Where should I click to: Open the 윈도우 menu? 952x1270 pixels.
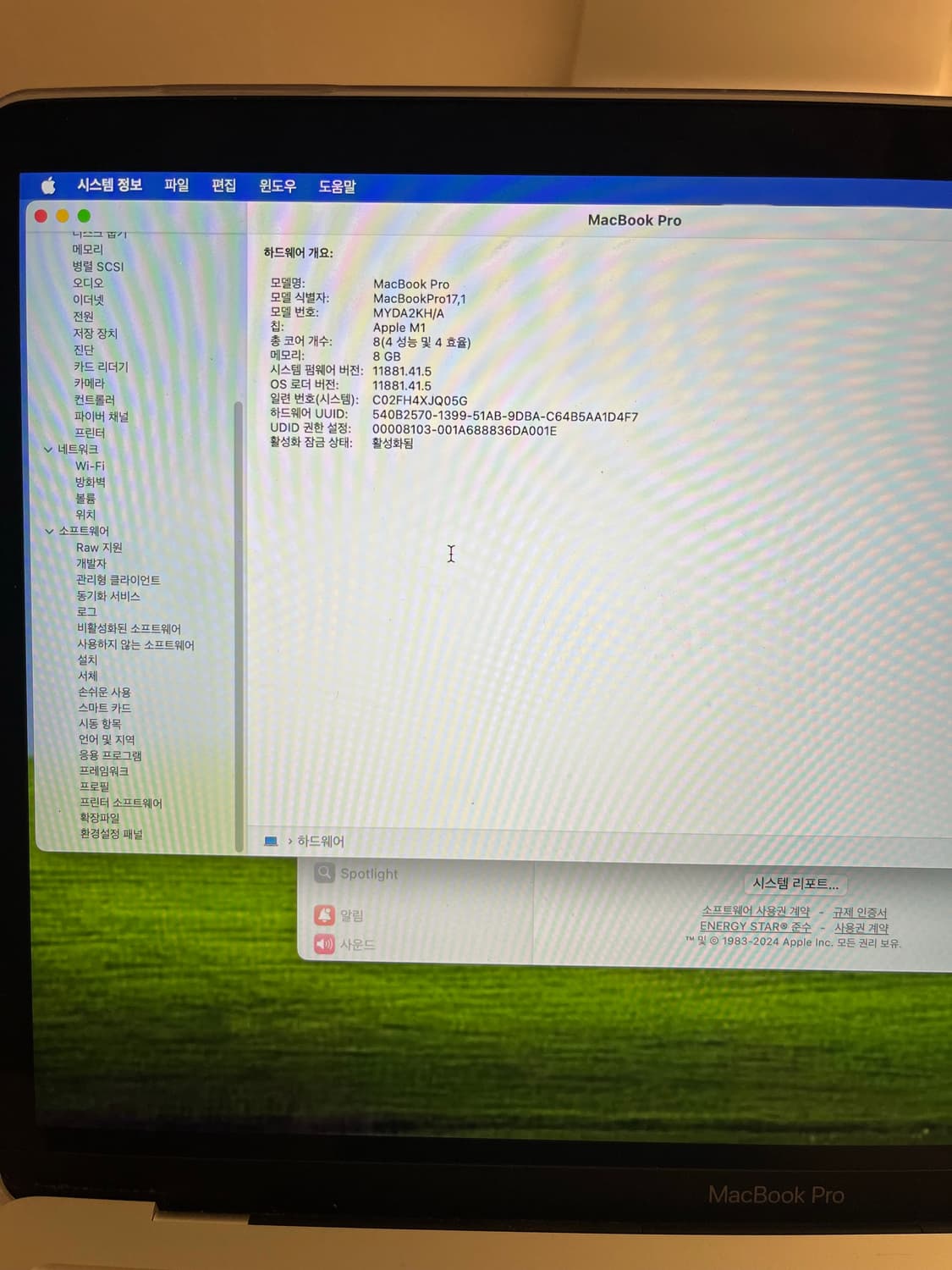click(278, 186)
